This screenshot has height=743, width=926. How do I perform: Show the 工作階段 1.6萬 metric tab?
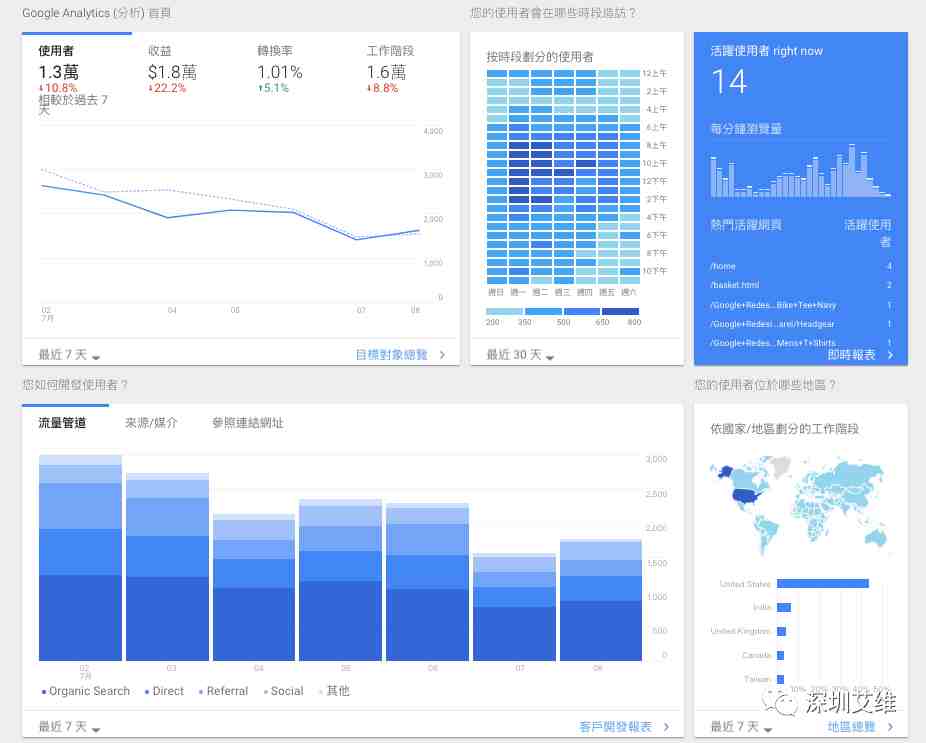coord(390,69)
